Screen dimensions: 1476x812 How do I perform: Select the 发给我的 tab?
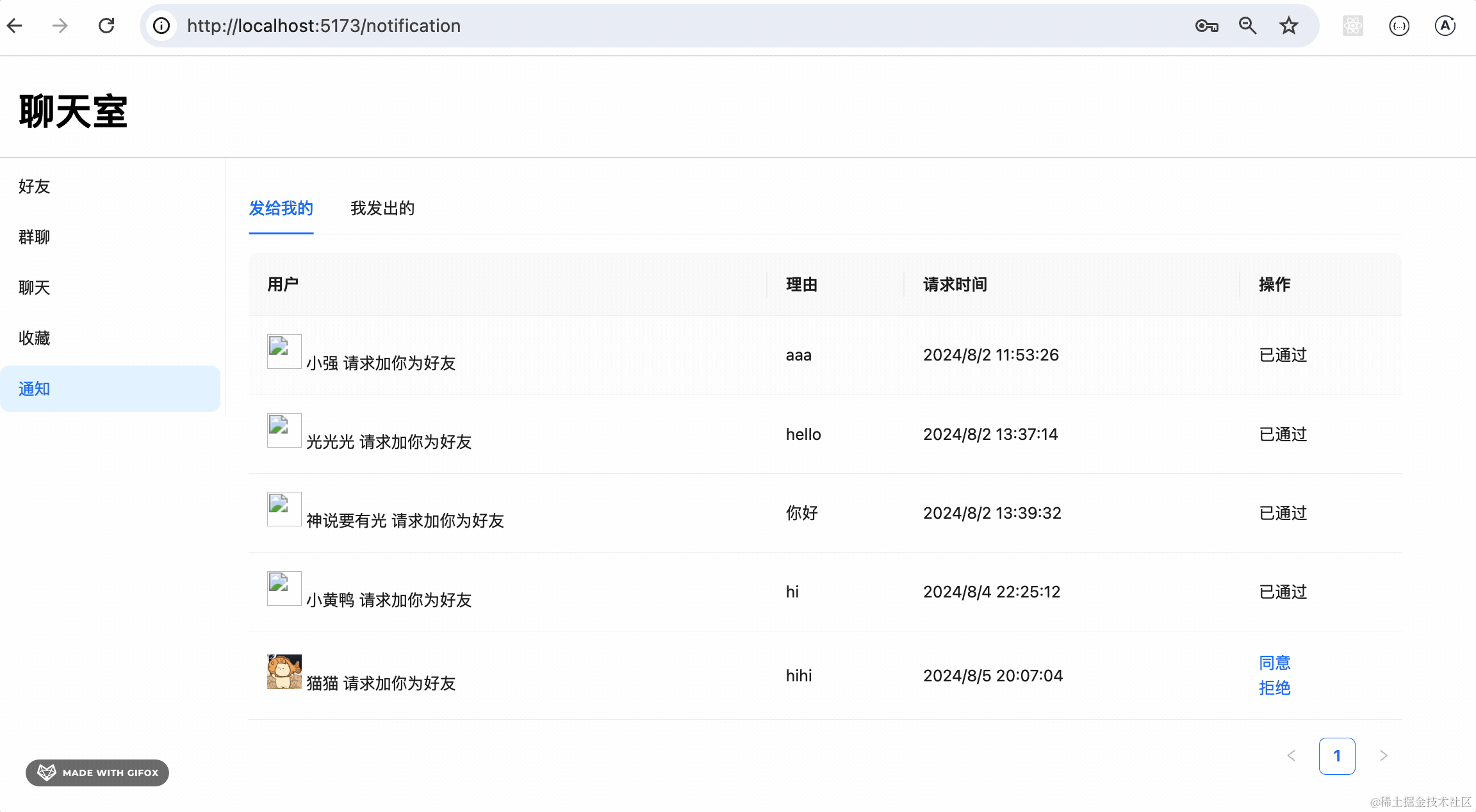click(x=281, y=208)
